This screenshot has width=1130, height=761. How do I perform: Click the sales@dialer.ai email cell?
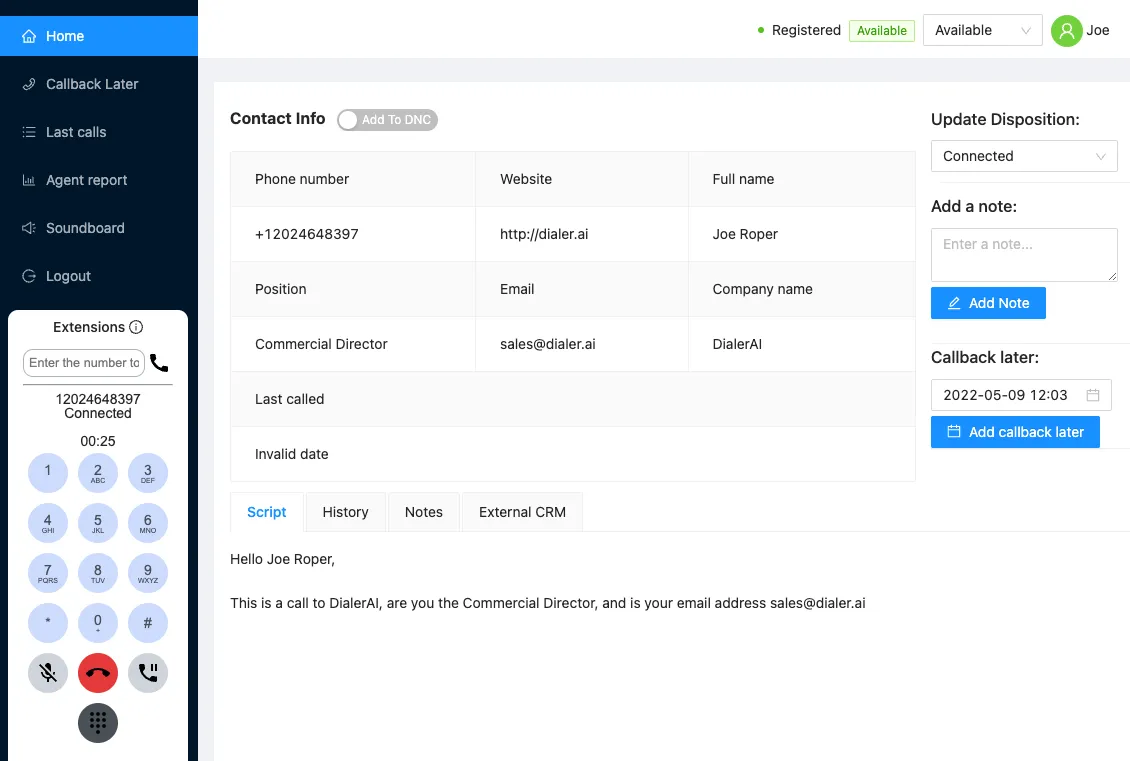pyautogui.click(x=582, y=344)
